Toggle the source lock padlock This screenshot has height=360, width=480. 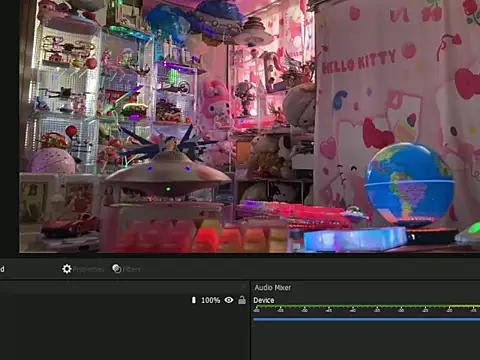[x=242, y=300]
